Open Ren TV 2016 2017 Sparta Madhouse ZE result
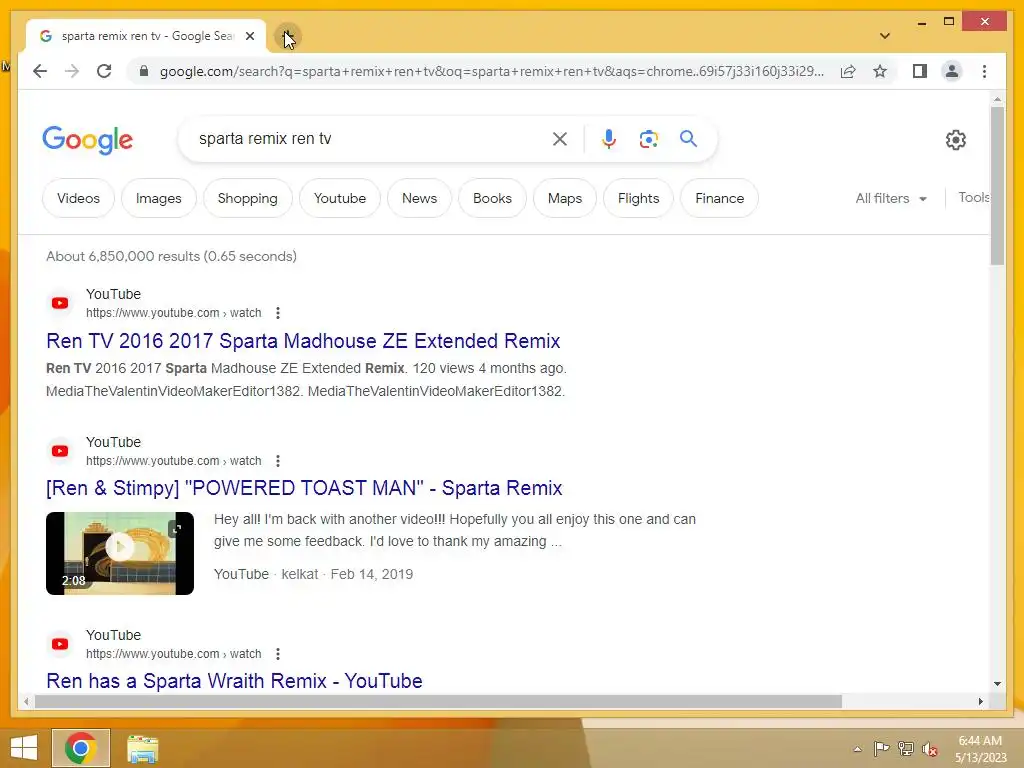Viewport: 1024px width, 768px height. (303, 341)
